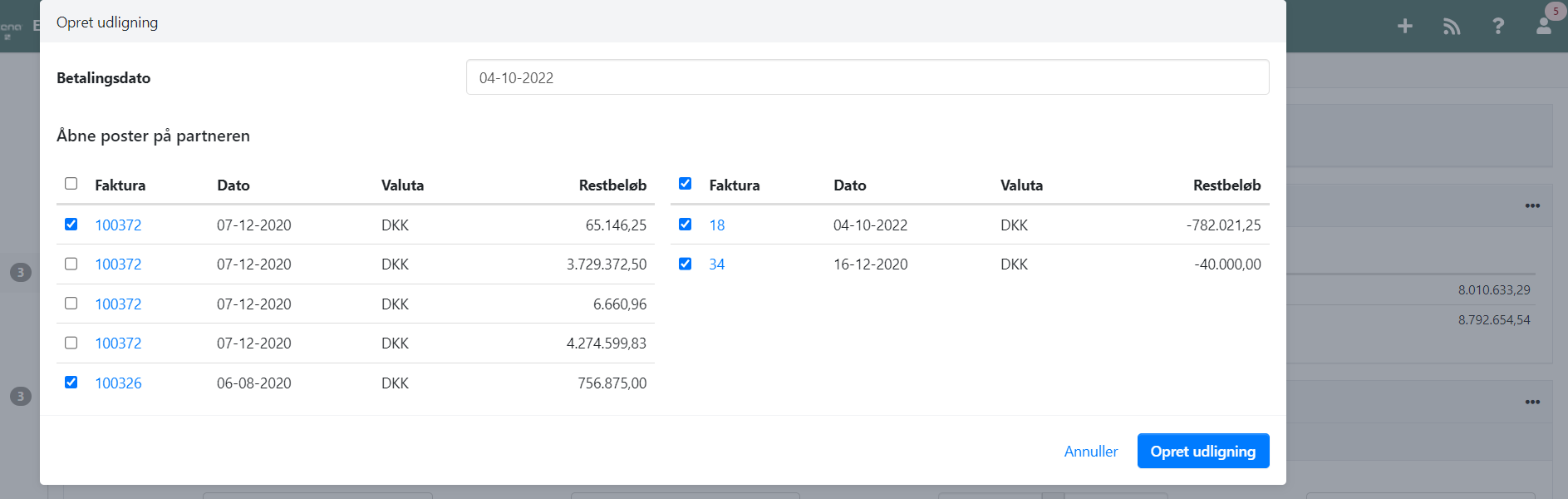Uncheck invoice 18 checkbox

(685, 225)
